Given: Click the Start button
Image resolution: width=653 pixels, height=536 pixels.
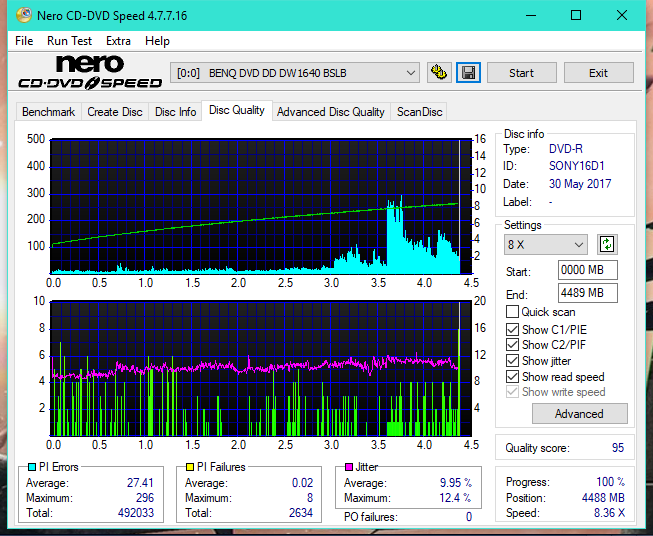Looking at the screenshot, I should (521, 73).
